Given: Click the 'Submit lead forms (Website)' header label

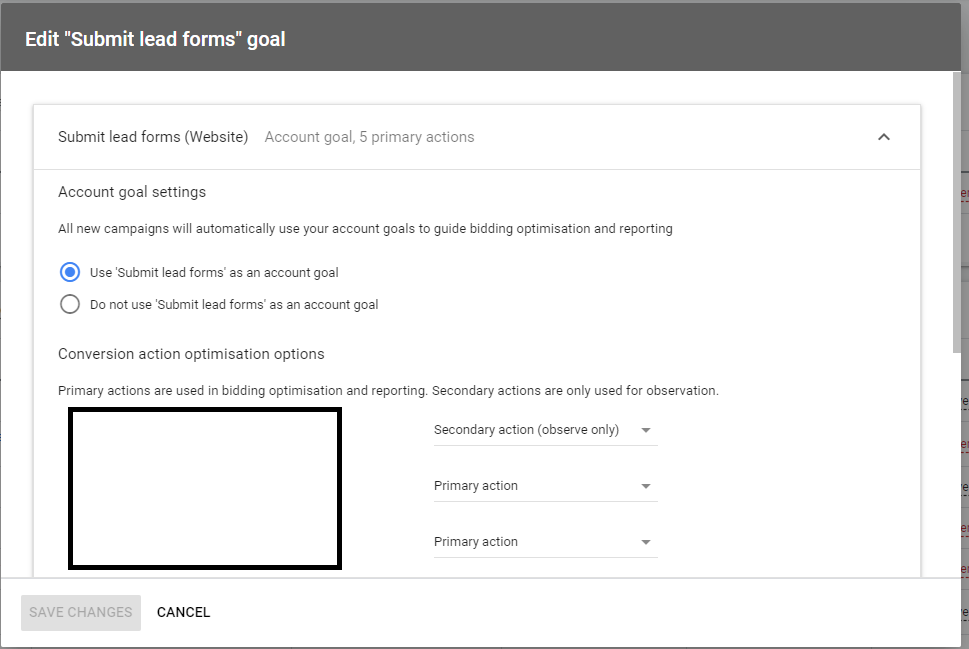Looking at the screenshot, I should pos(152,136).
